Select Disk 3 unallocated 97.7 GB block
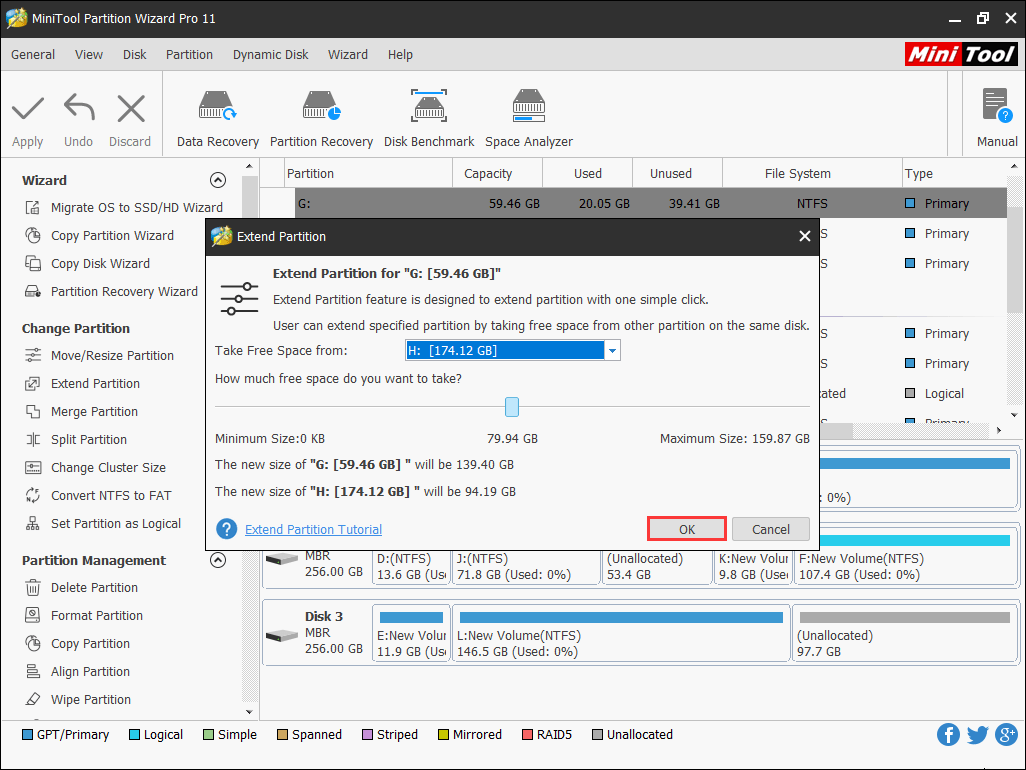The height and width of the screenshot is (770, 1026). (x=904, y=633)
